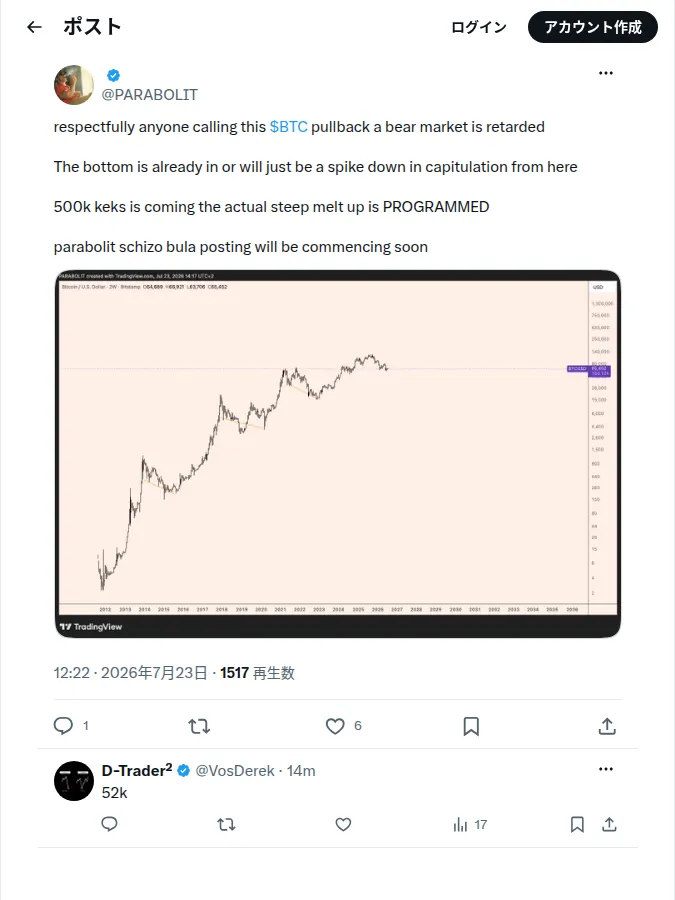Like the main post with 6 likes
Screen dimensions: 675x900
(x=335, y=726)
